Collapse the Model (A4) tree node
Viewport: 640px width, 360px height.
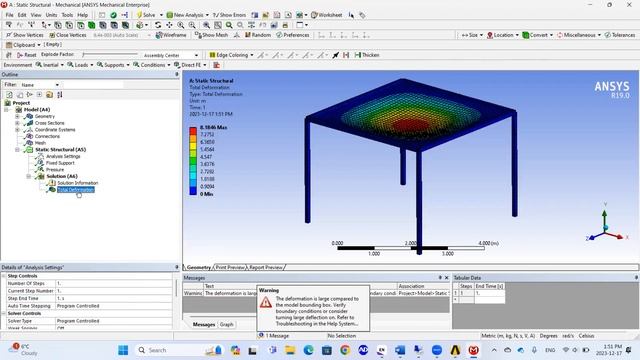(7, 109)
